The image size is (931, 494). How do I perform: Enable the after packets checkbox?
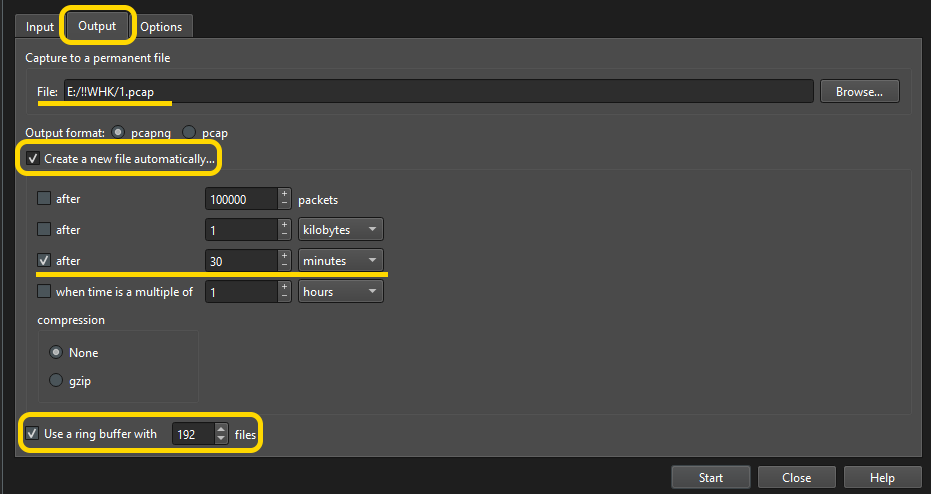(x=44, y=198)
